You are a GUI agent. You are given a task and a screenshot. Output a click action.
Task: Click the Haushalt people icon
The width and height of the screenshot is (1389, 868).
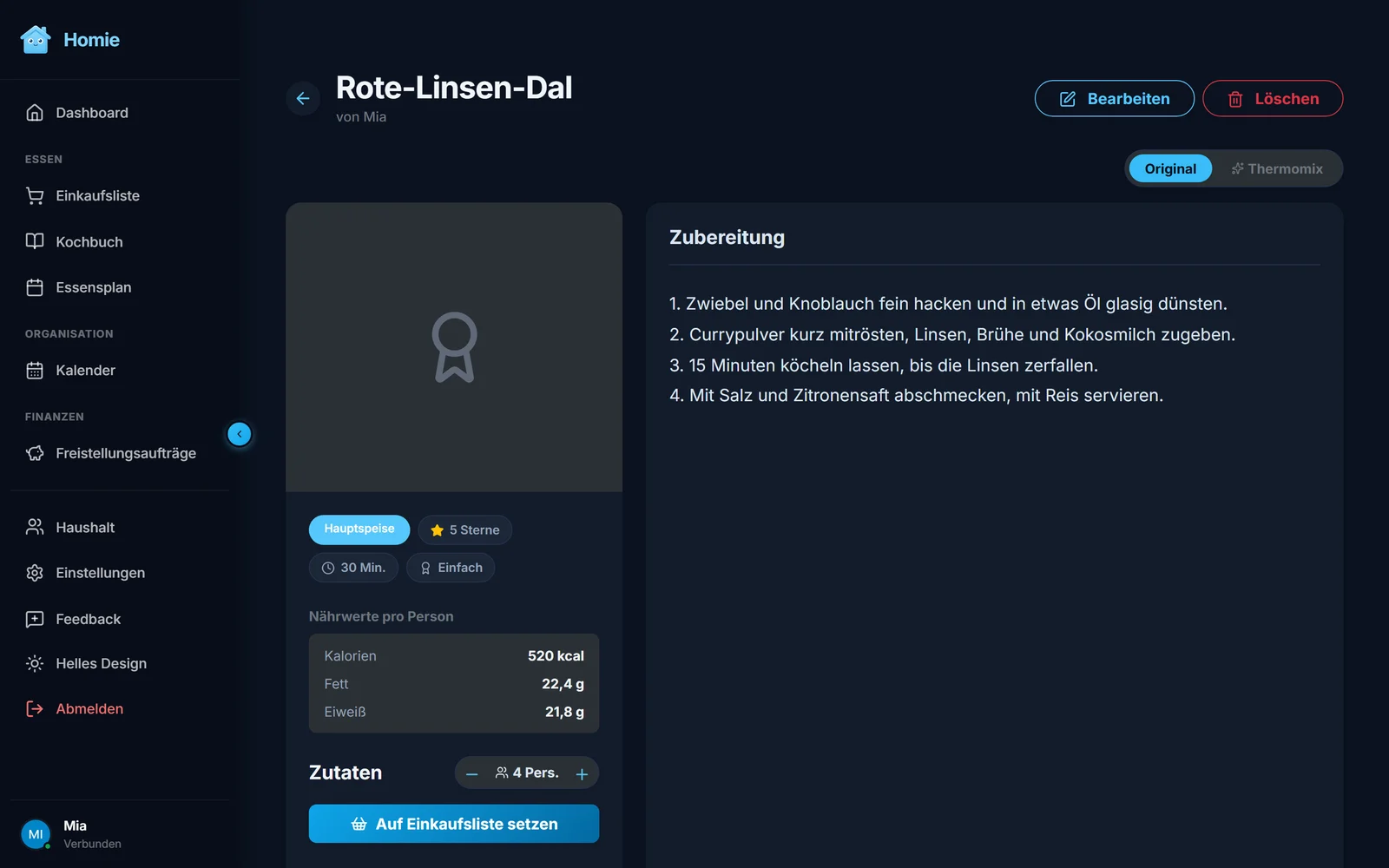tap(35, 527)
